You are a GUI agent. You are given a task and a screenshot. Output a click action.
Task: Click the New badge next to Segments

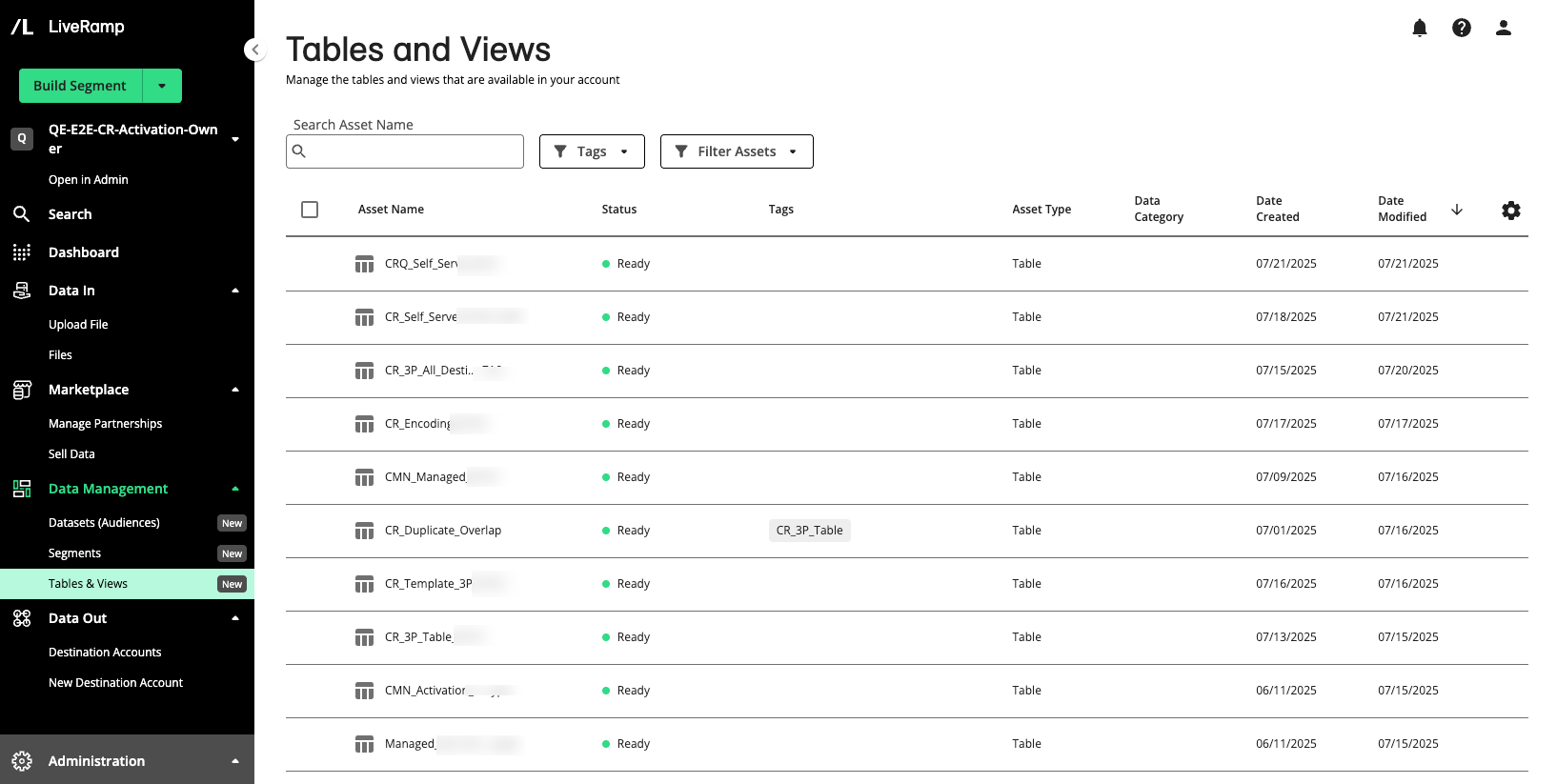click(x=232, y=553)
